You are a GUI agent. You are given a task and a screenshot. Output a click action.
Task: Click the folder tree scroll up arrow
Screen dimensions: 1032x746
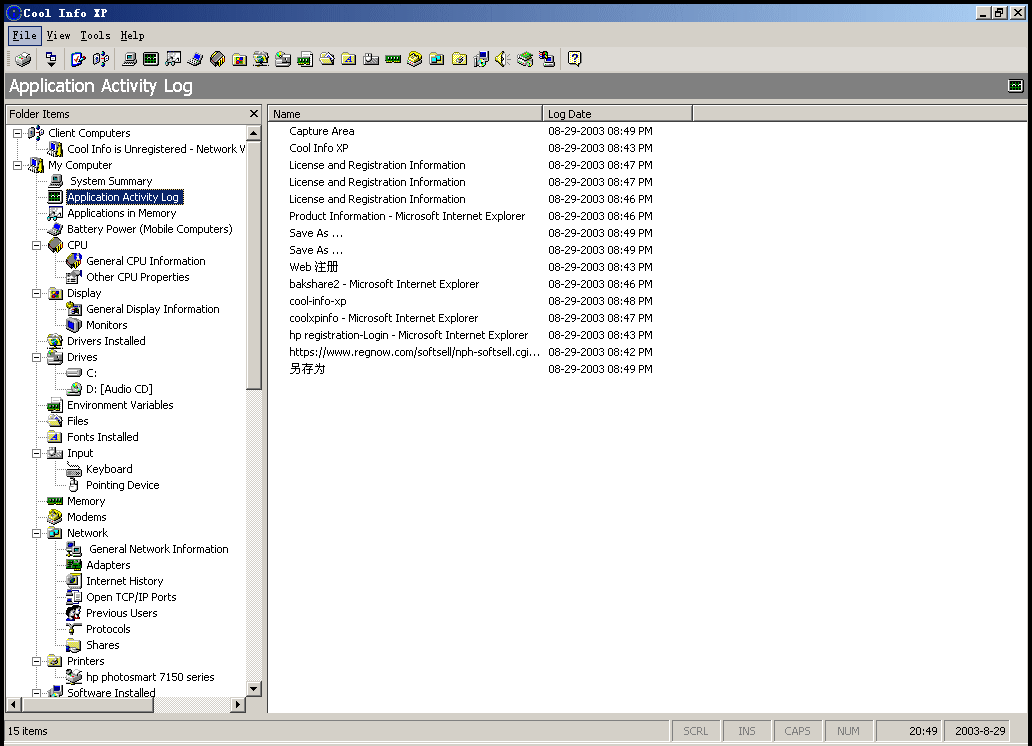tap(254, 133)
